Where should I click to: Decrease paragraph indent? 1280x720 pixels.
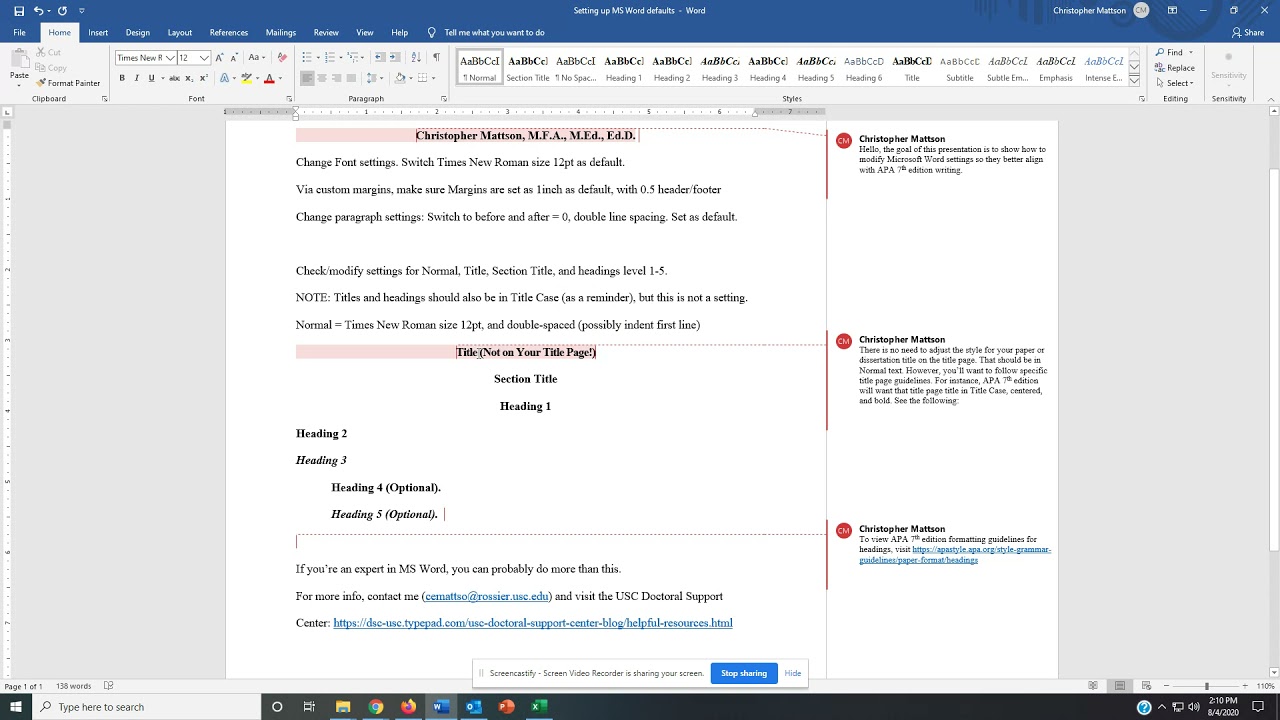tap(380, 58)
